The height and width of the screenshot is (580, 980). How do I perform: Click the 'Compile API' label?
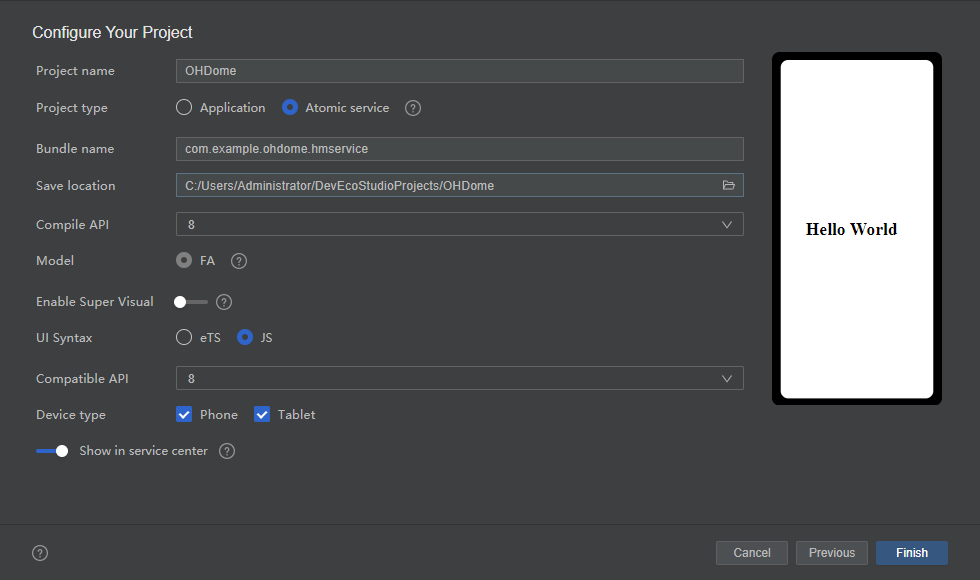pos(72,225)
